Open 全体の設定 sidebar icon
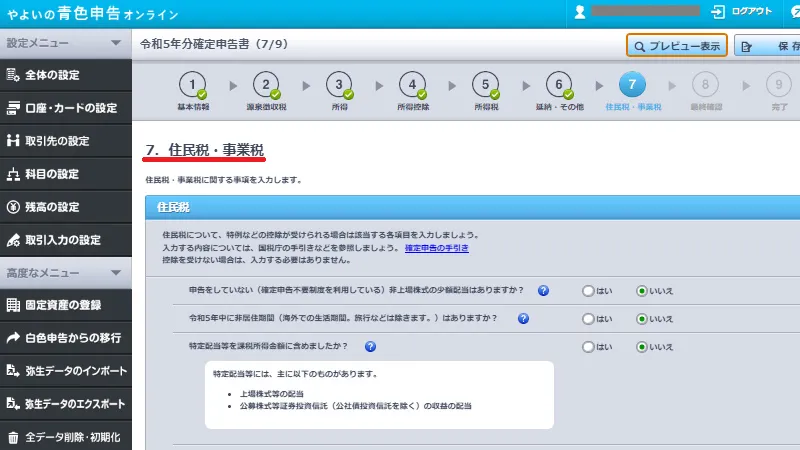Screen dimensions: 800x450 pos(13,75)
